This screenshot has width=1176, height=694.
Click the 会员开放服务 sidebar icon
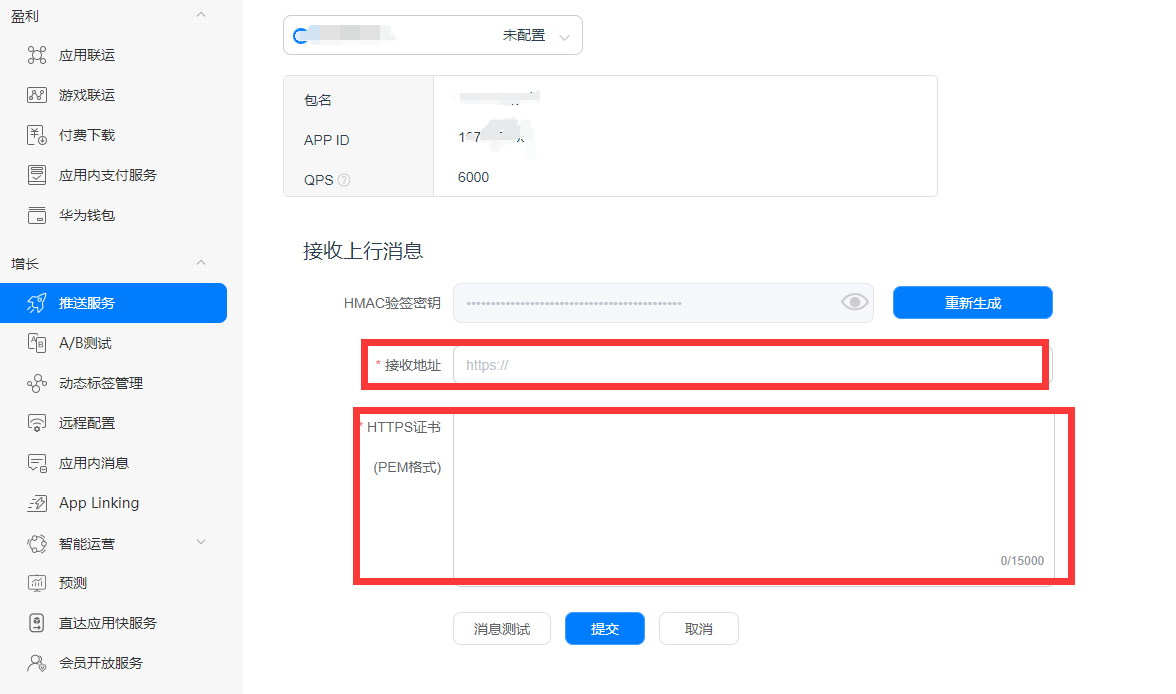(x=37, y=663)
